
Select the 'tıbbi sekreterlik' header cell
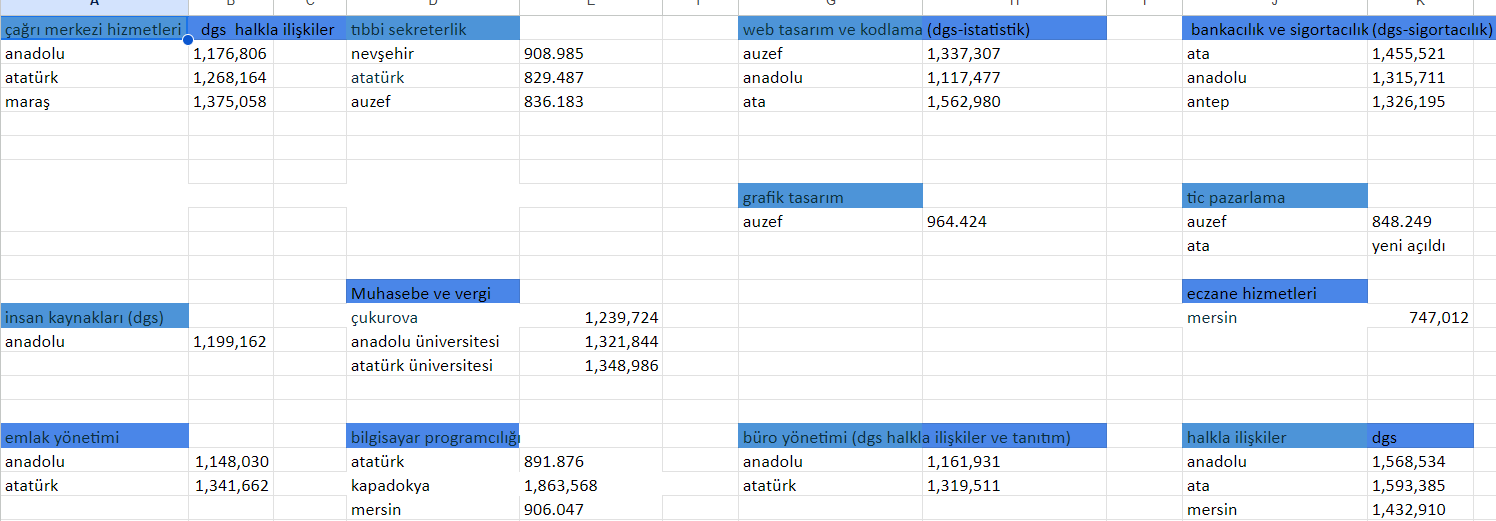[433, 29]
